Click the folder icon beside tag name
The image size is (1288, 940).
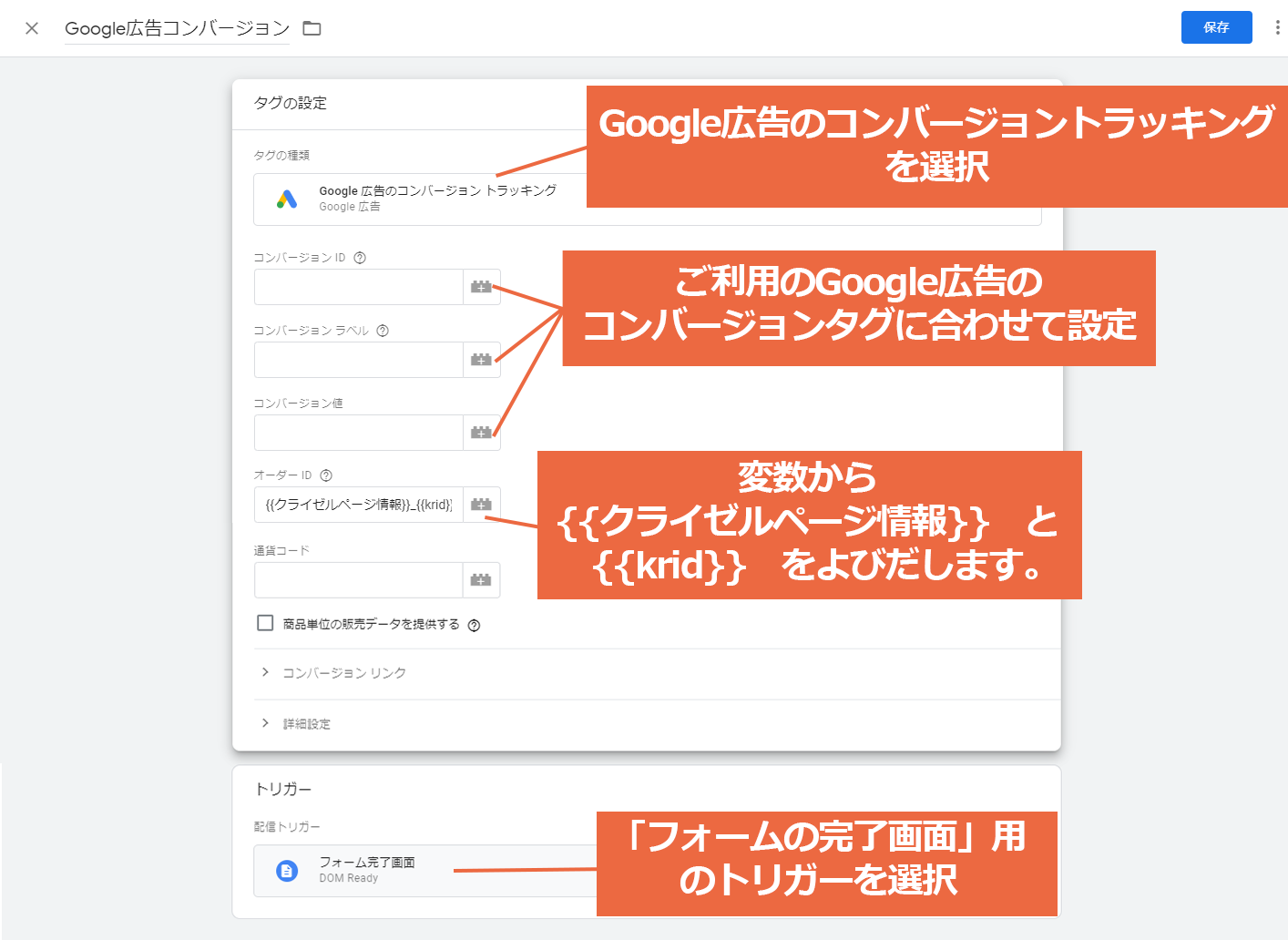point(312,28)
